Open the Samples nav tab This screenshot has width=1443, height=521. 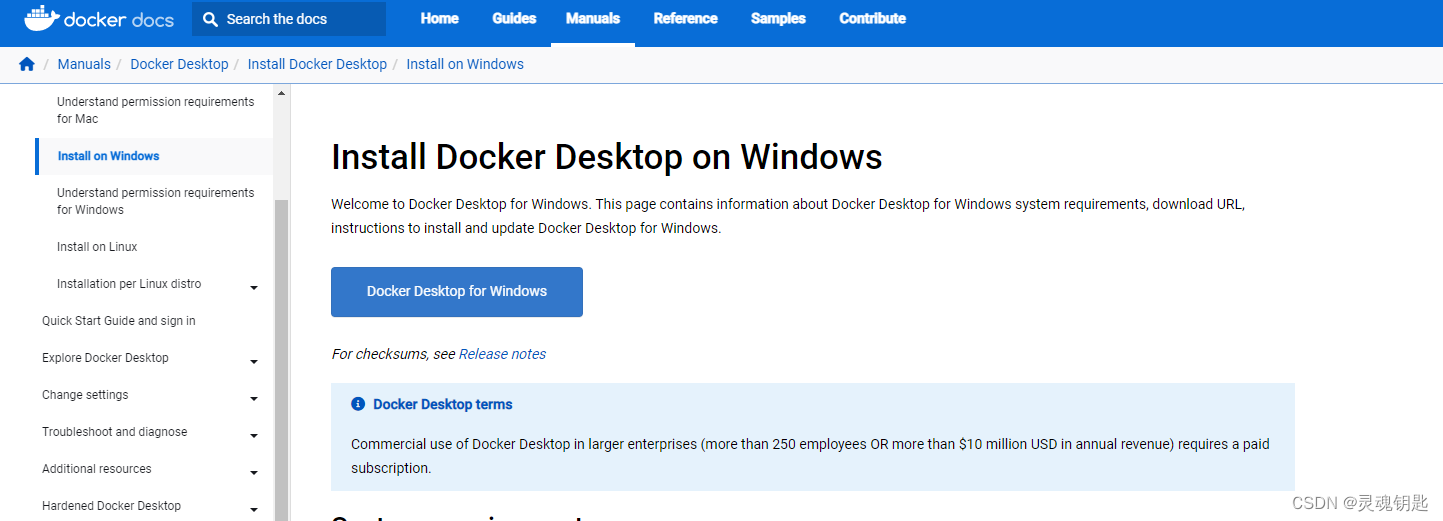[778, 18]
